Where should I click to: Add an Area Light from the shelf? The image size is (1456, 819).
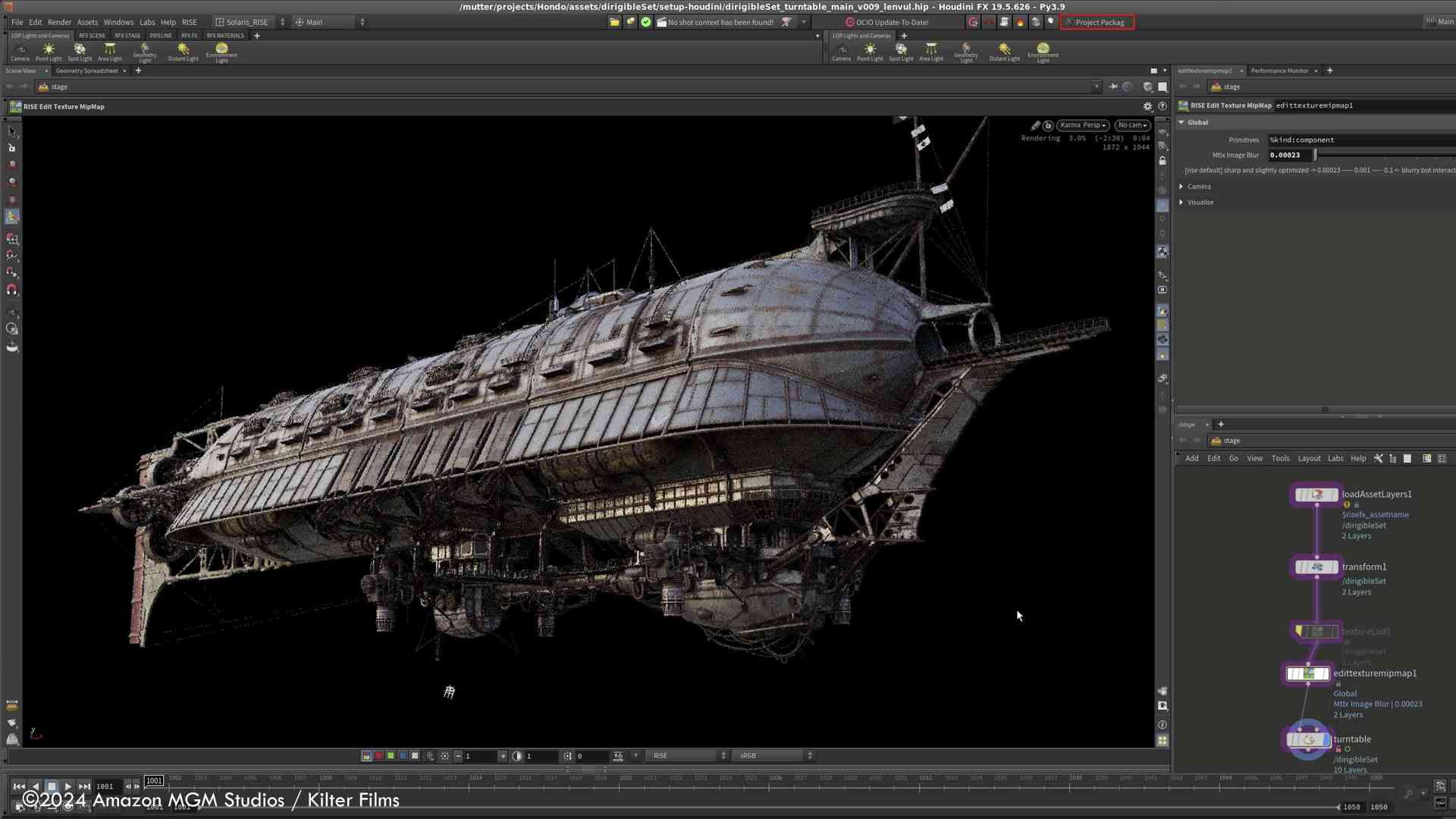[x=110, y=49]
